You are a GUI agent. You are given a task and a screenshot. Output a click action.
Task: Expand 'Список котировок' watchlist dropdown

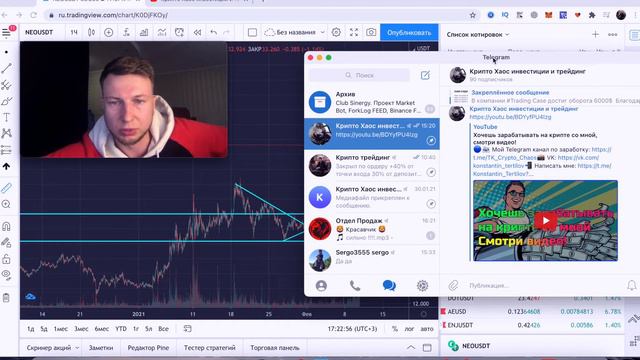(478, 35)
